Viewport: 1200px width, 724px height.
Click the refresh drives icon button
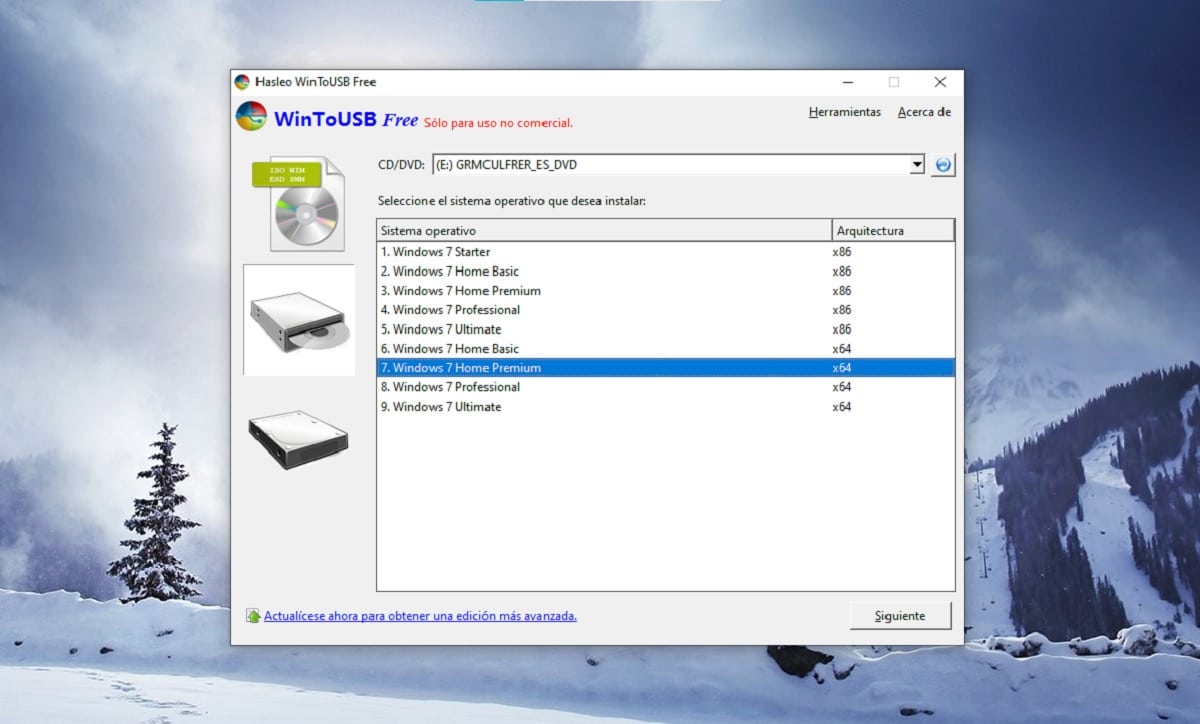tap(942, 165)
